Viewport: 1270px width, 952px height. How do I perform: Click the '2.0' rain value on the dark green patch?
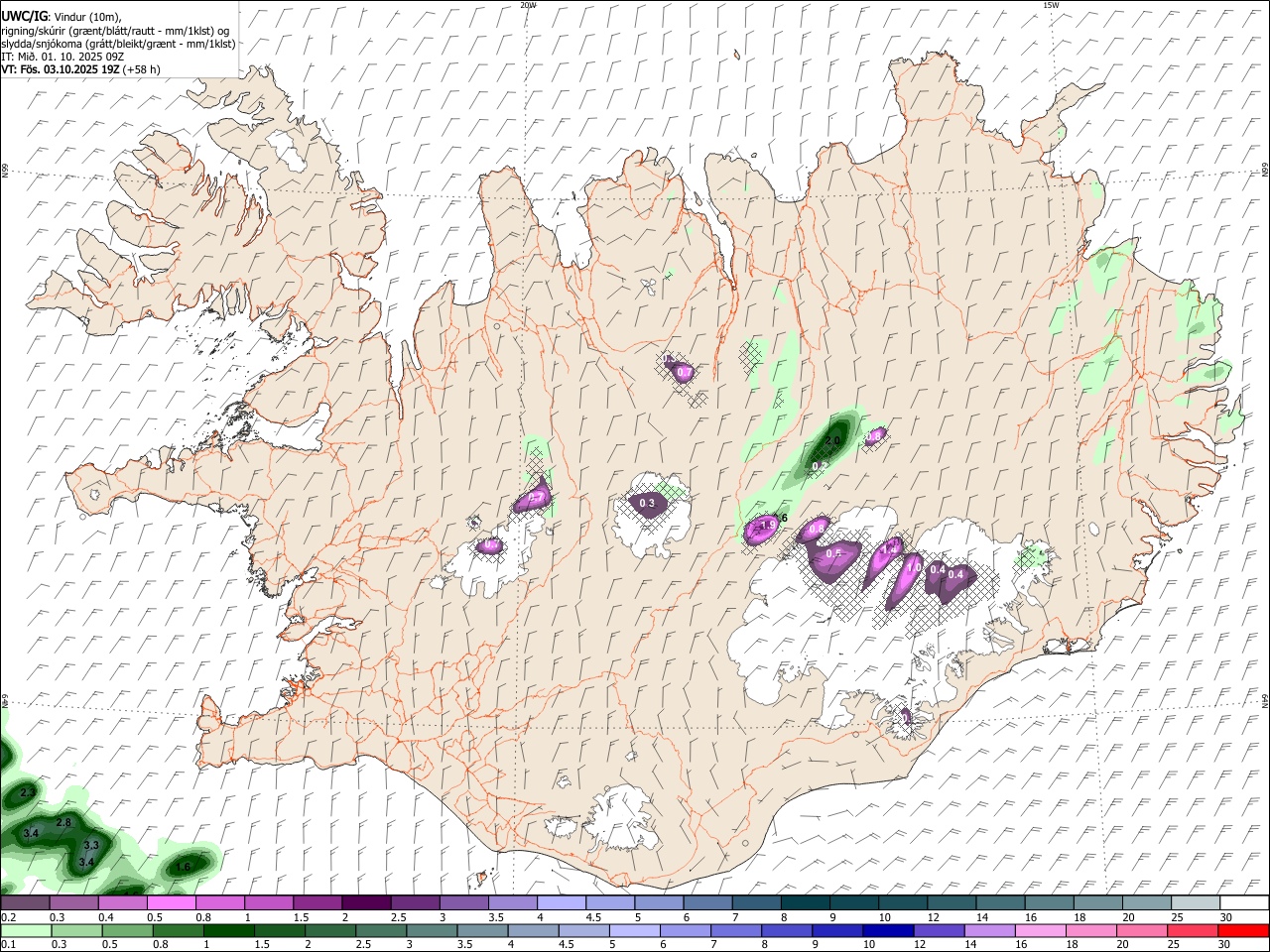pyautogui.click(x=832, y=441)
